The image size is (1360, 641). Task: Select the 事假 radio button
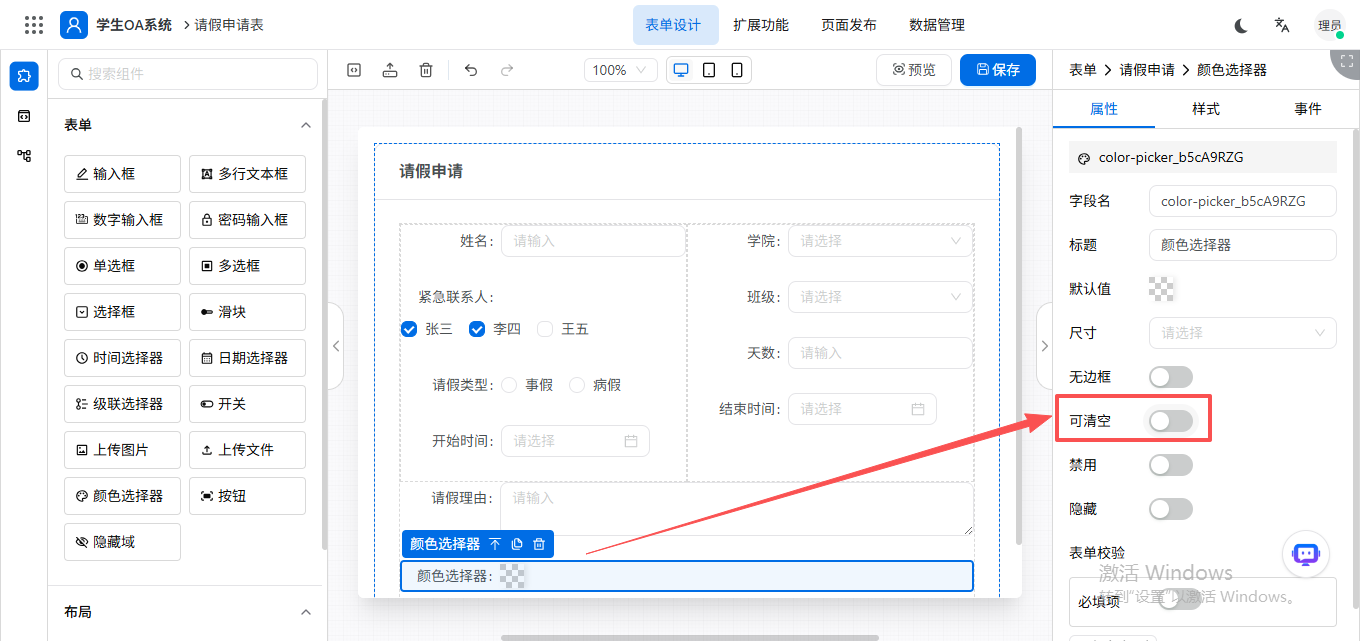pos(509,385)
